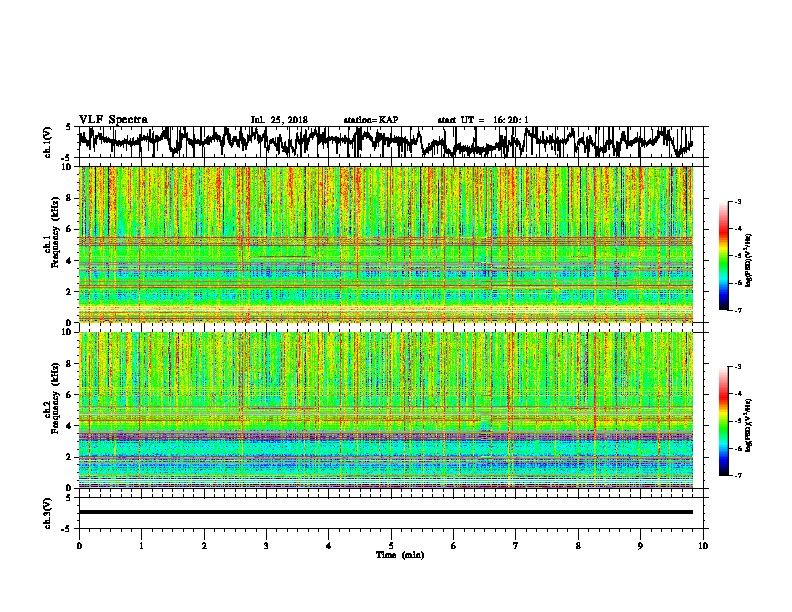Click time axis tick label "5"

[391, 546]
